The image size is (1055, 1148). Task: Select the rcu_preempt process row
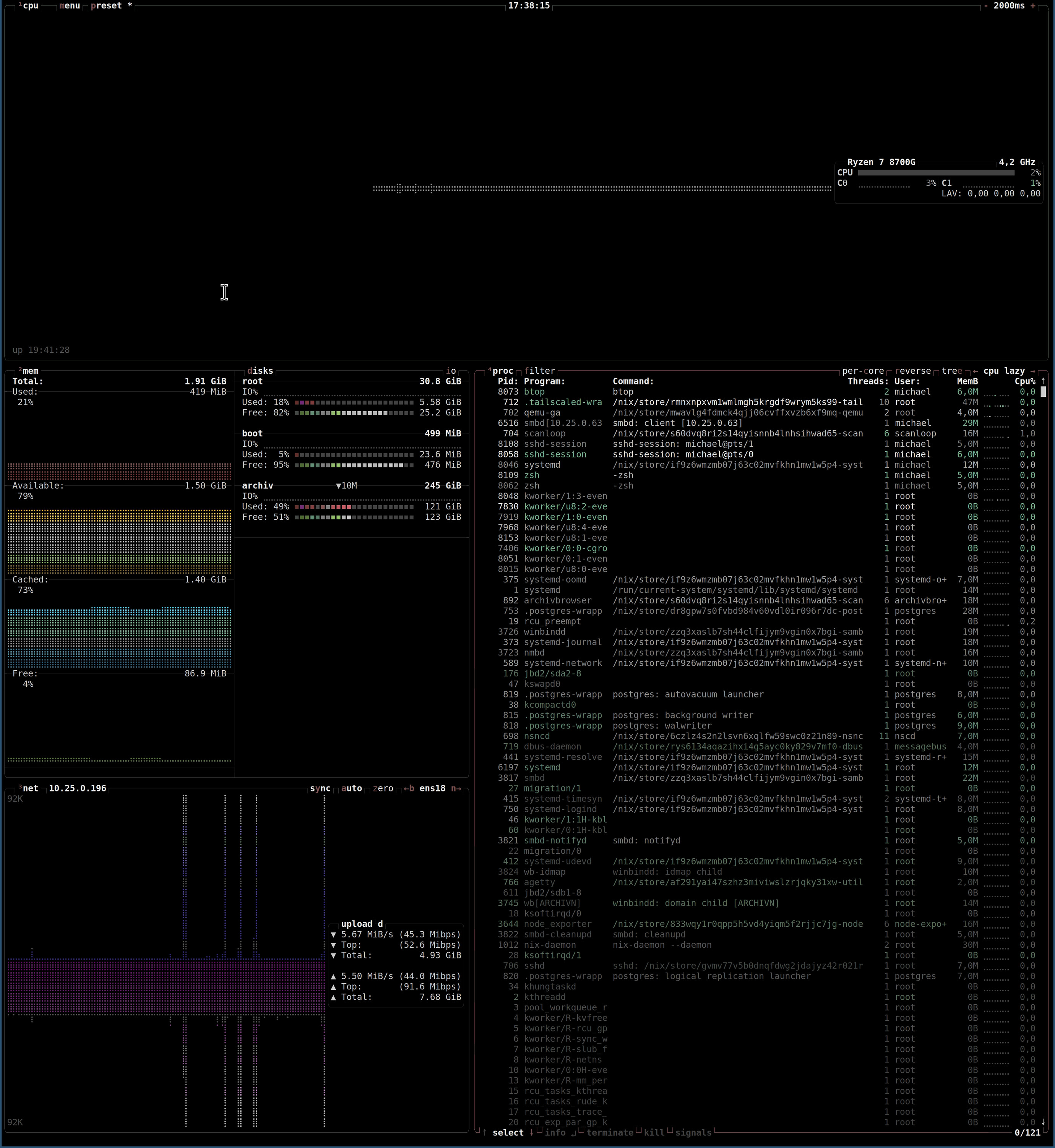[x=766, y=621]
